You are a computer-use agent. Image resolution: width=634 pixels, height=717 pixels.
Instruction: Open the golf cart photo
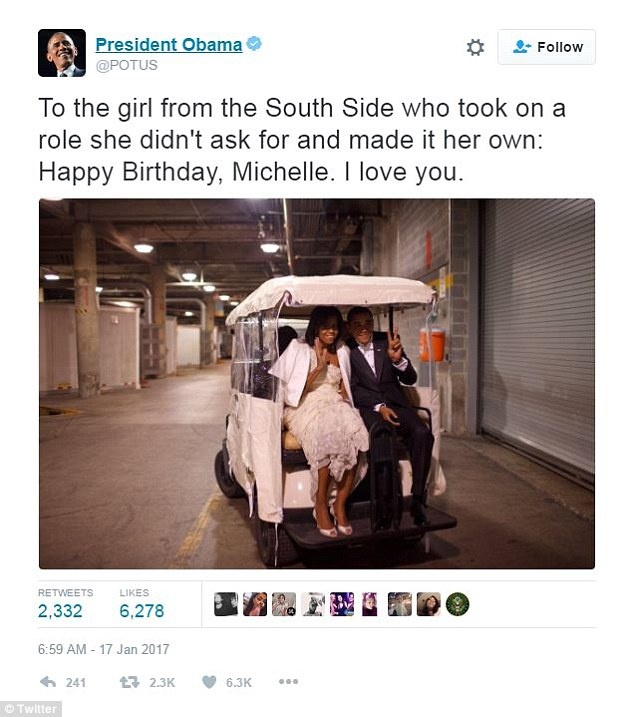317,383
